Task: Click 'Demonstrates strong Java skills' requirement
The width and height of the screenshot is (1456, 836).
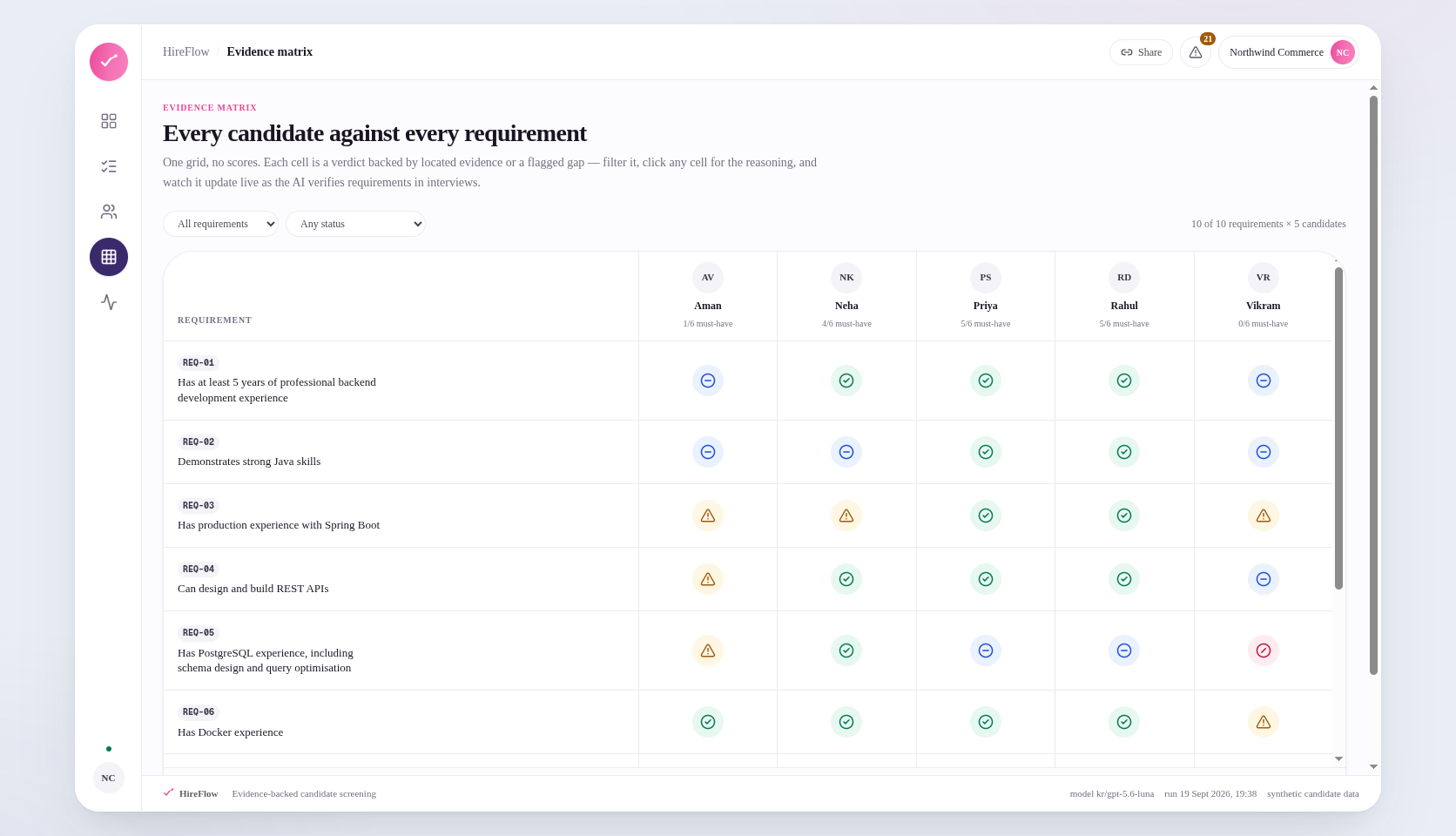Action: [x=249, y=462]
